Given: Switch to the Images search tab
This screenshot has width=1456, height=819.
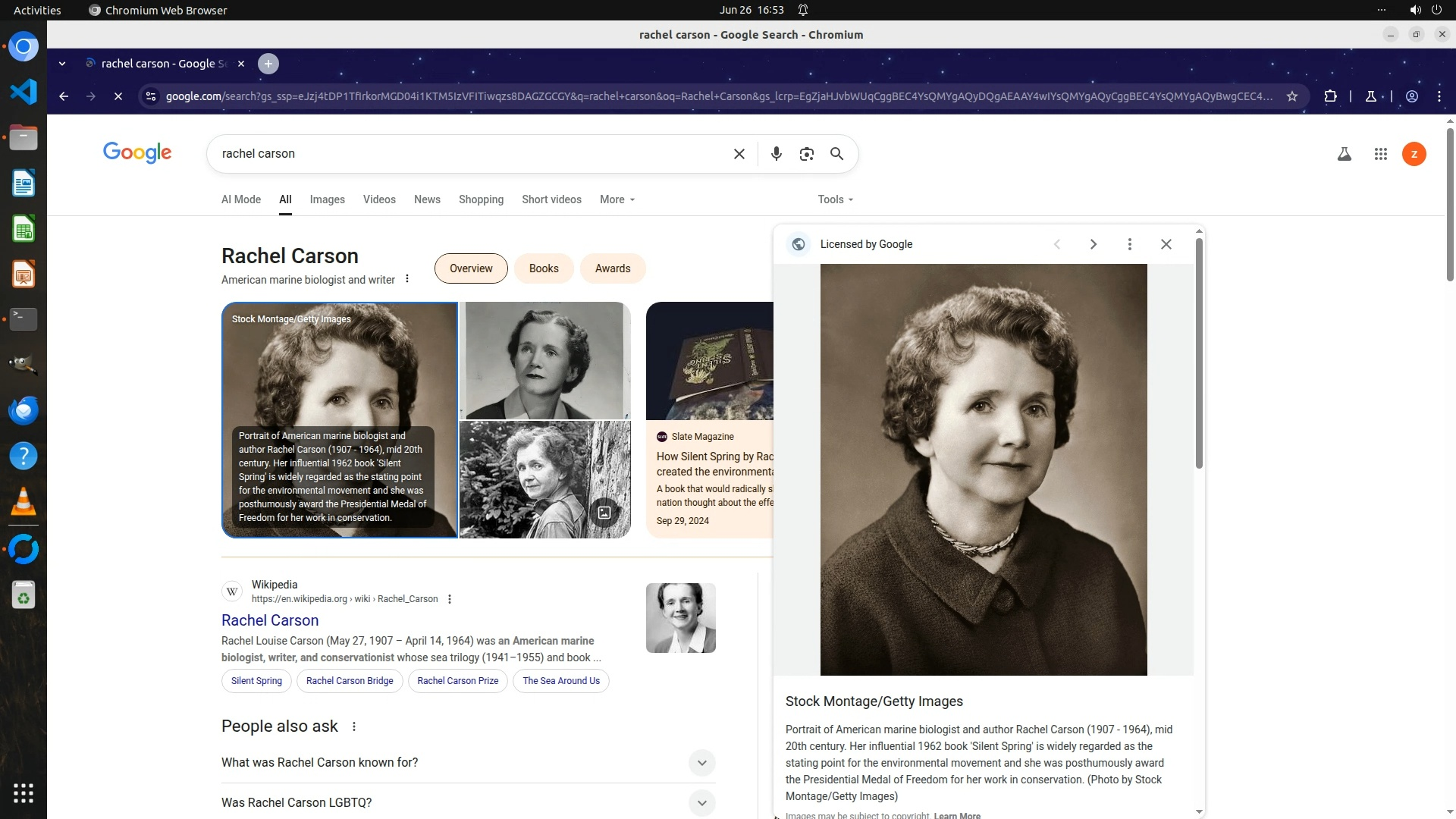Looking at the screenshot, I should pos(327,199).
